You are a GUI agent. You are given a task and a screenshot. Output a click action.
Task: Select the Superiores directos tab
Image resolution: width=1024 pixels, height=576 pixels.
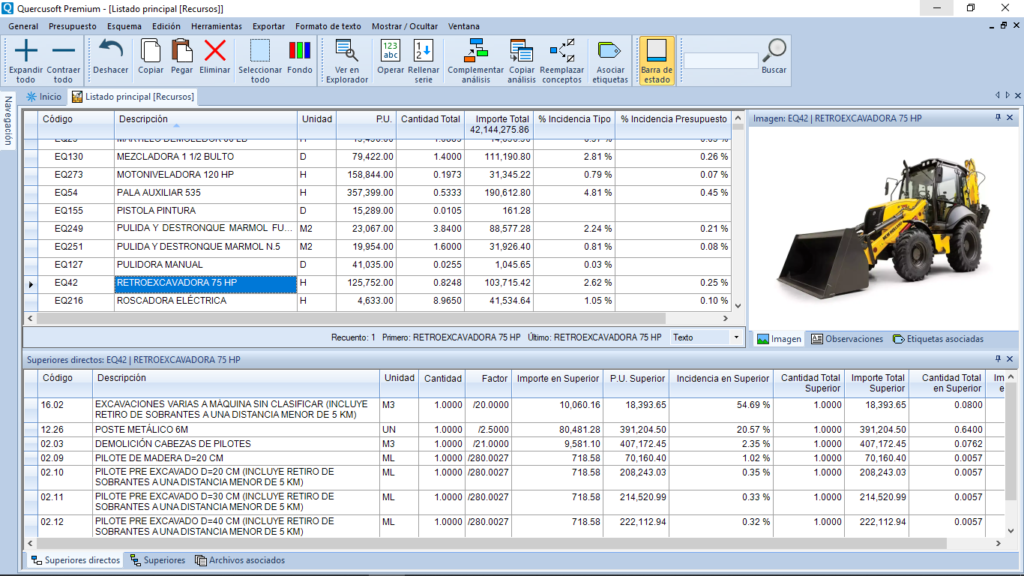[x=76, y=560]
